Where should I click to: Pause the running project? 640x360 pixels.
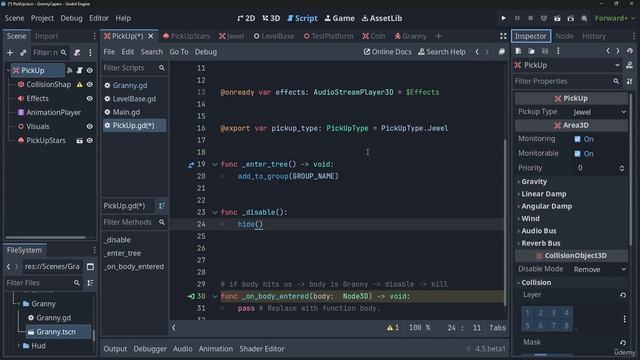pyautogui.click(x=517, y=18)
